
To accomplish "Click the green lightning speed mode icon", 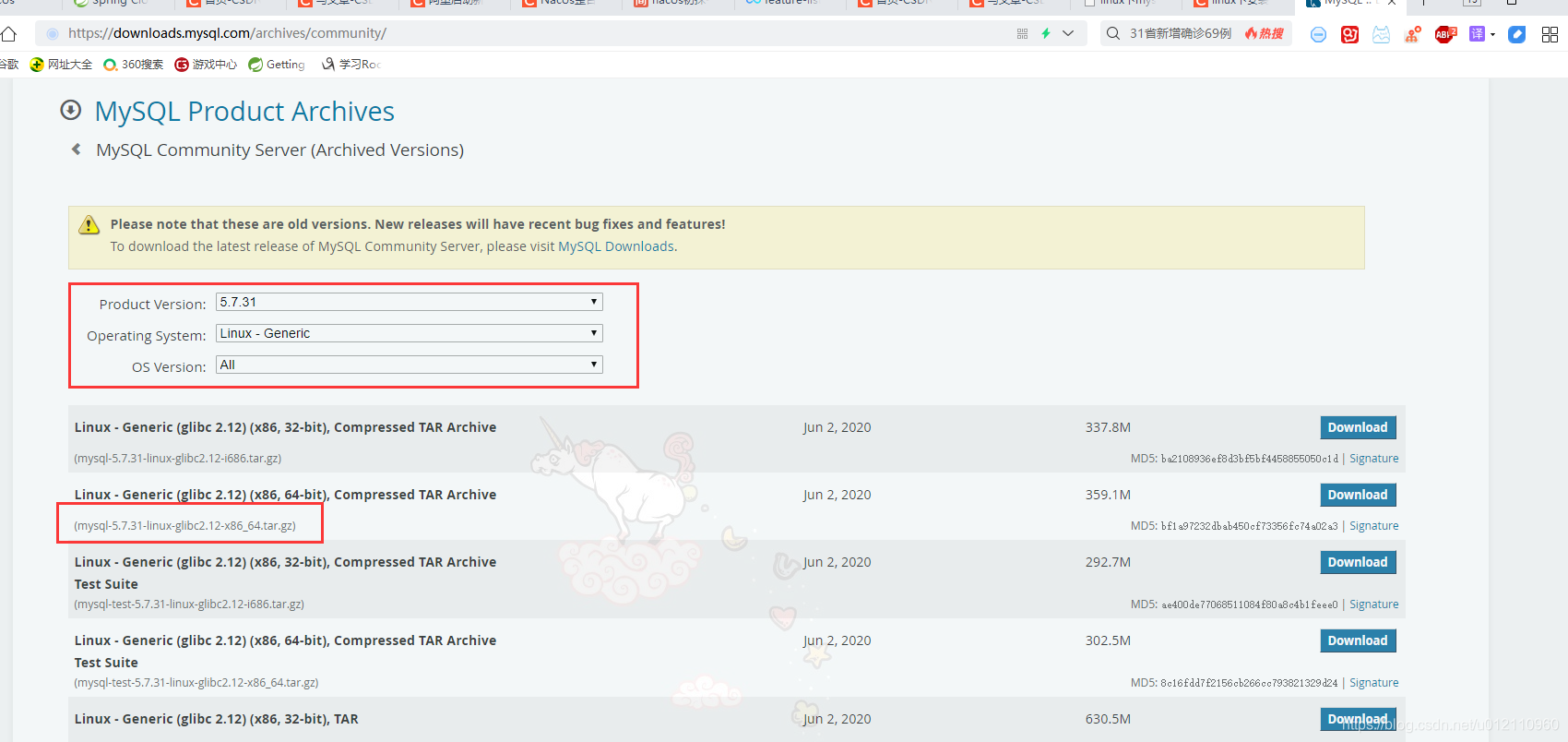I will (1046, 33).
